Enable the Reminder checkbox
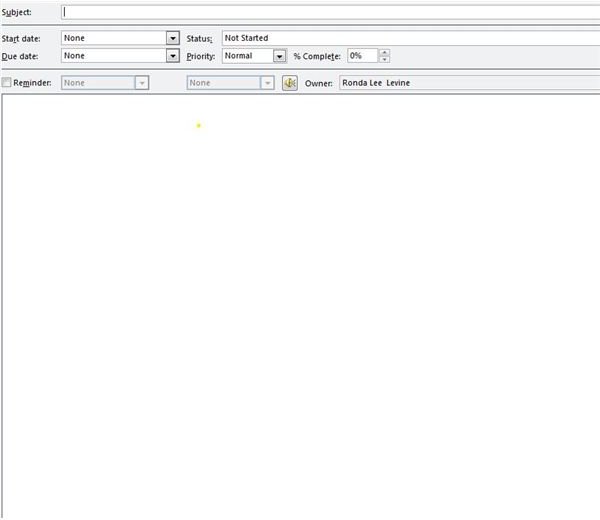This screenshot has height=520, width=600. (x=6, y=82)
